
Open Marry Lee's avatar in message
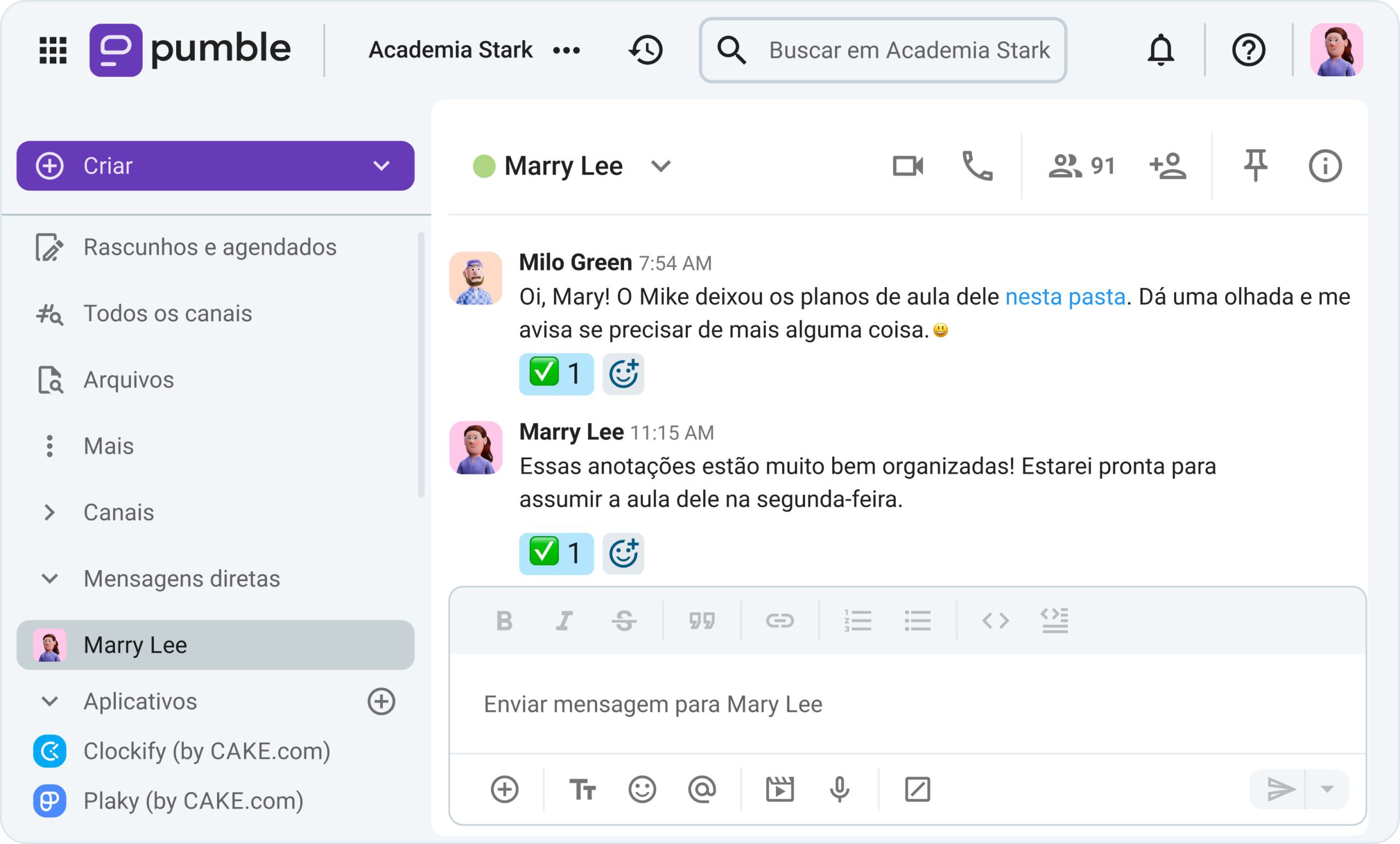pos(476,448)
